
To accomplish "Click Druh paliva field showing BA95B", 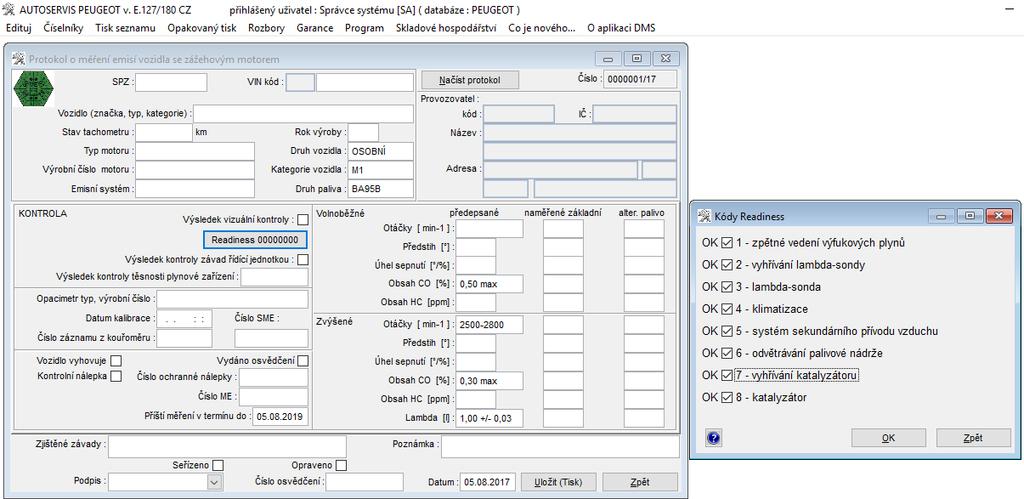I will pos(381,189).
